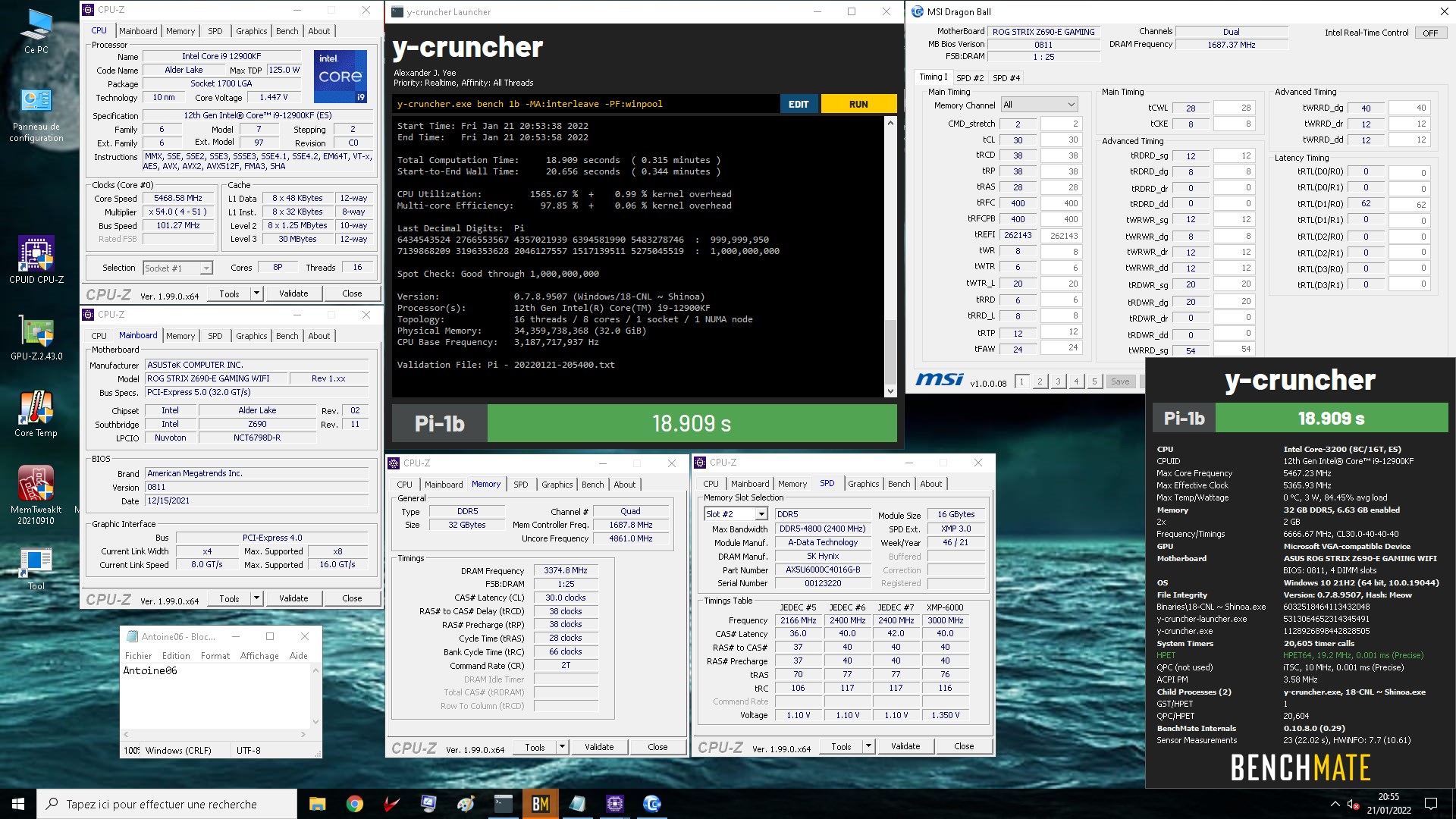The image size is (1456, 819).
Task: Switch to CPU-Z via the purple taskbar icon
Action: [x=614, y=804]
